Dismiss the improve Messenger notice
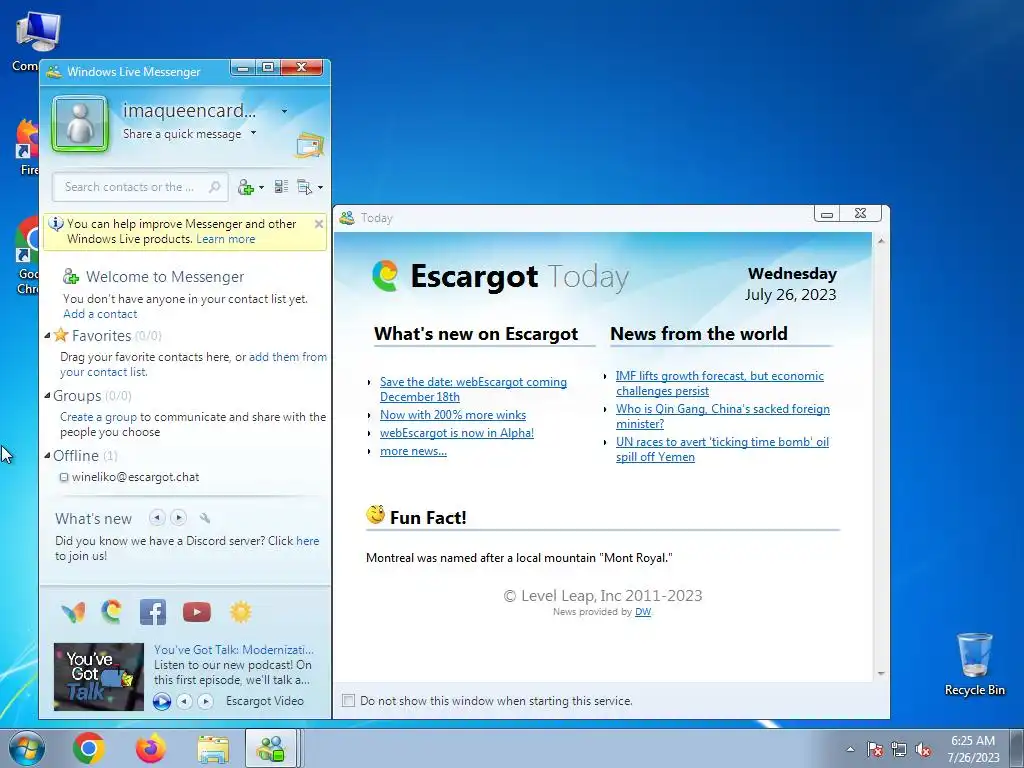Screen dimensions: 1024x768 click(319, 224)
